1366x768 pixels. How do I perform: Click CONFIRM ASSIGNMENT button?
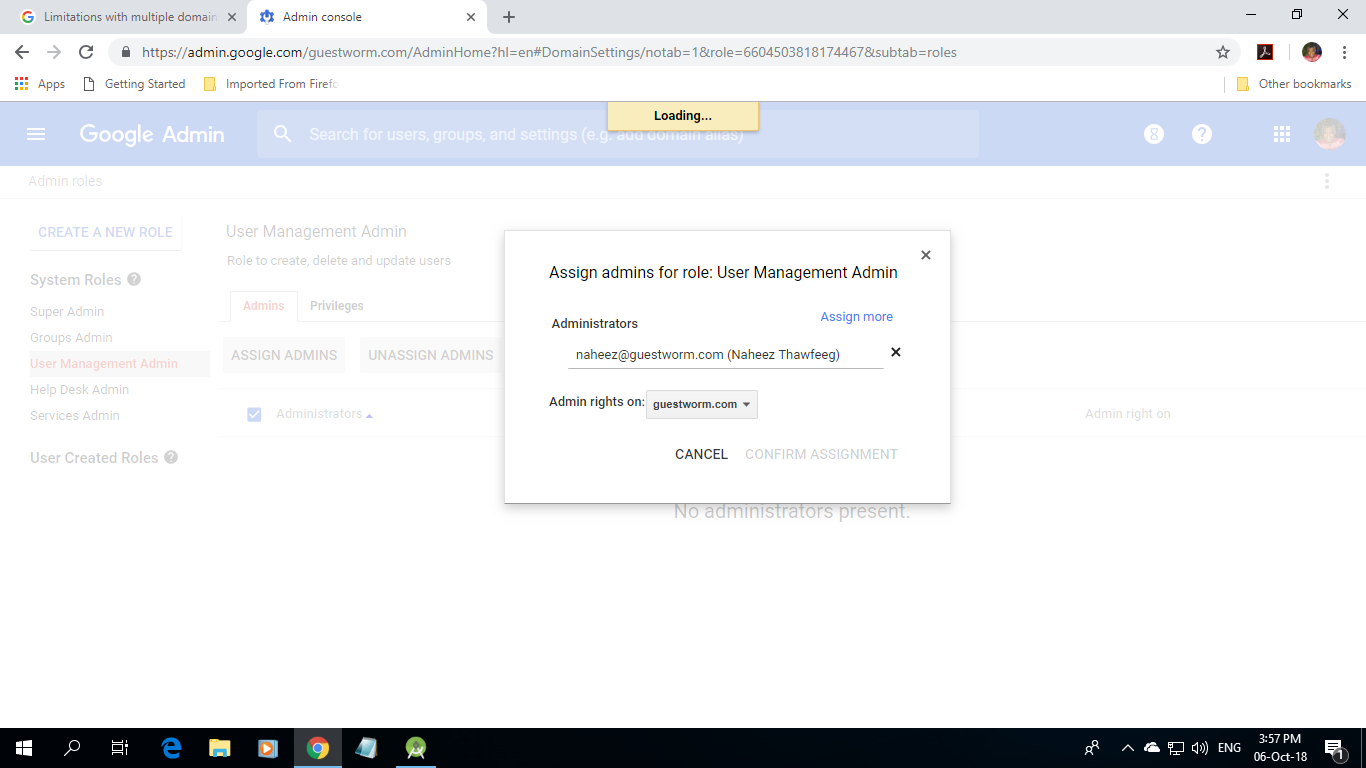pyautogui.click(x=821, y=454)
